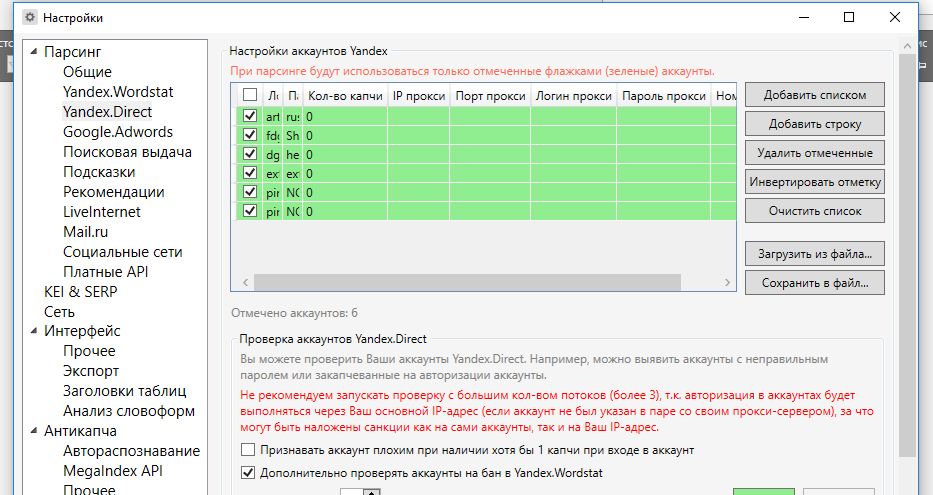Open Mail.ru settings
Image resolution: width=933 pixels, height=495 pixels.
tap(86, 232)
